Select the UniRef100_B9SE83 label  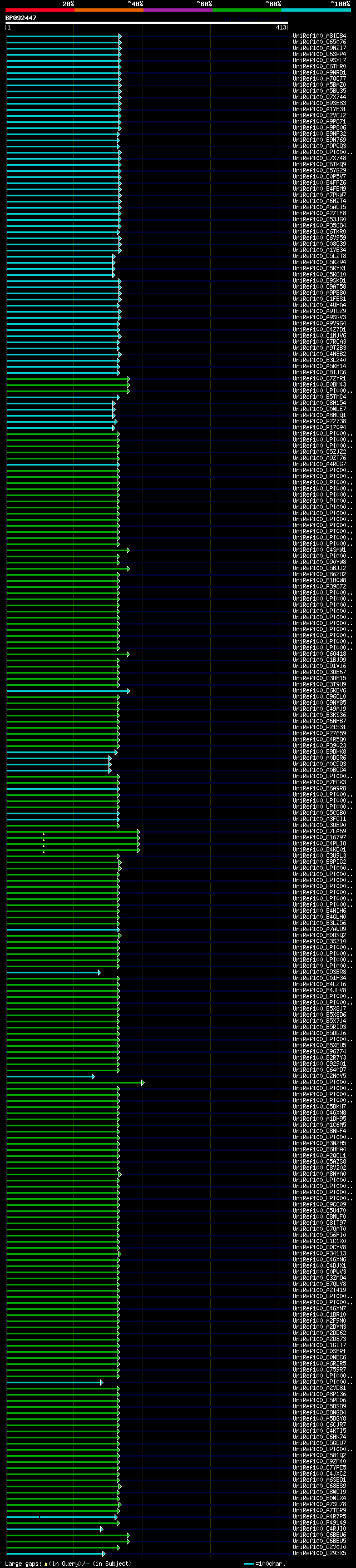coord(319,103)
